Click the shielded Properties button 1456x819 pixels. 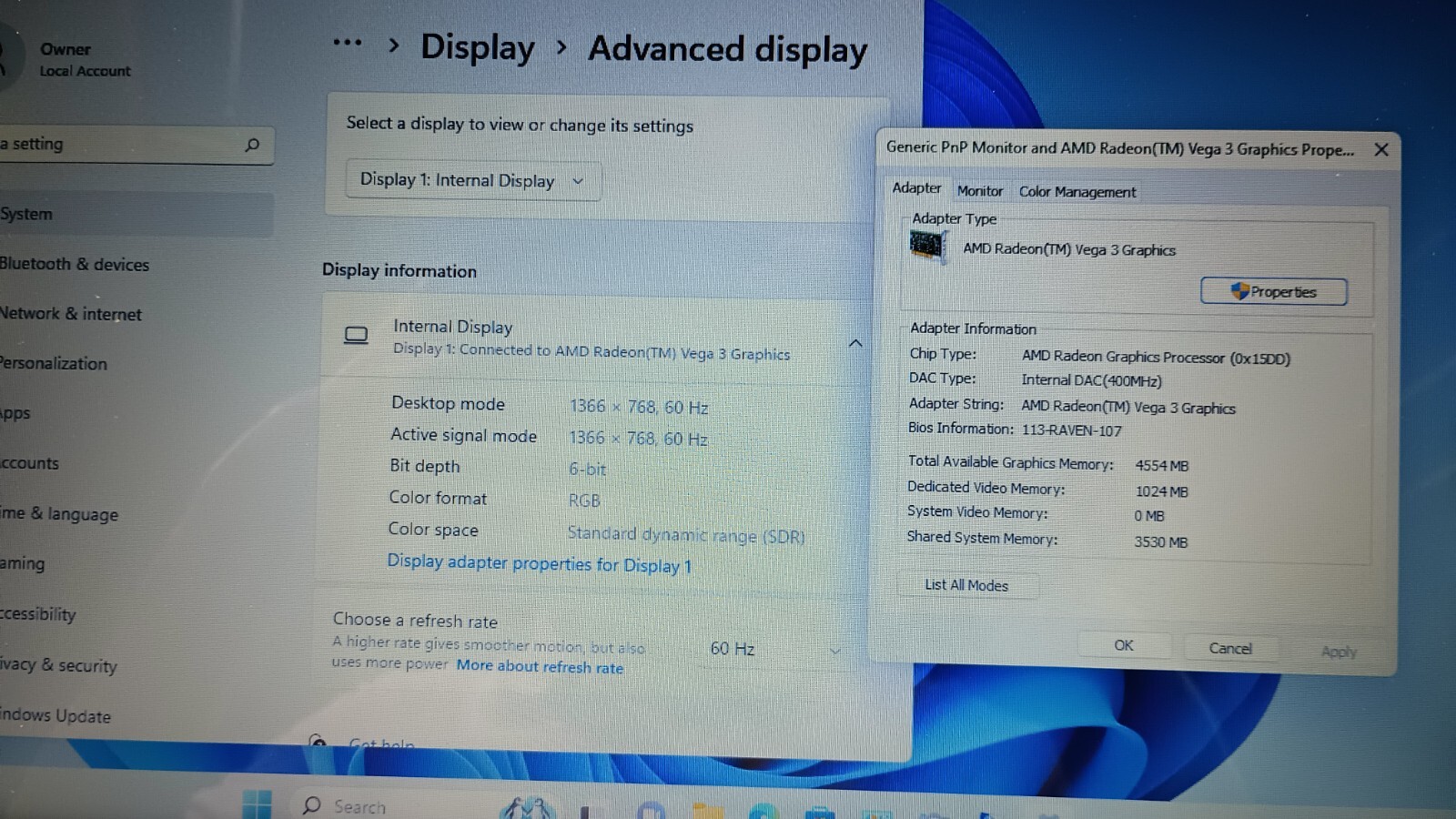1273,291
